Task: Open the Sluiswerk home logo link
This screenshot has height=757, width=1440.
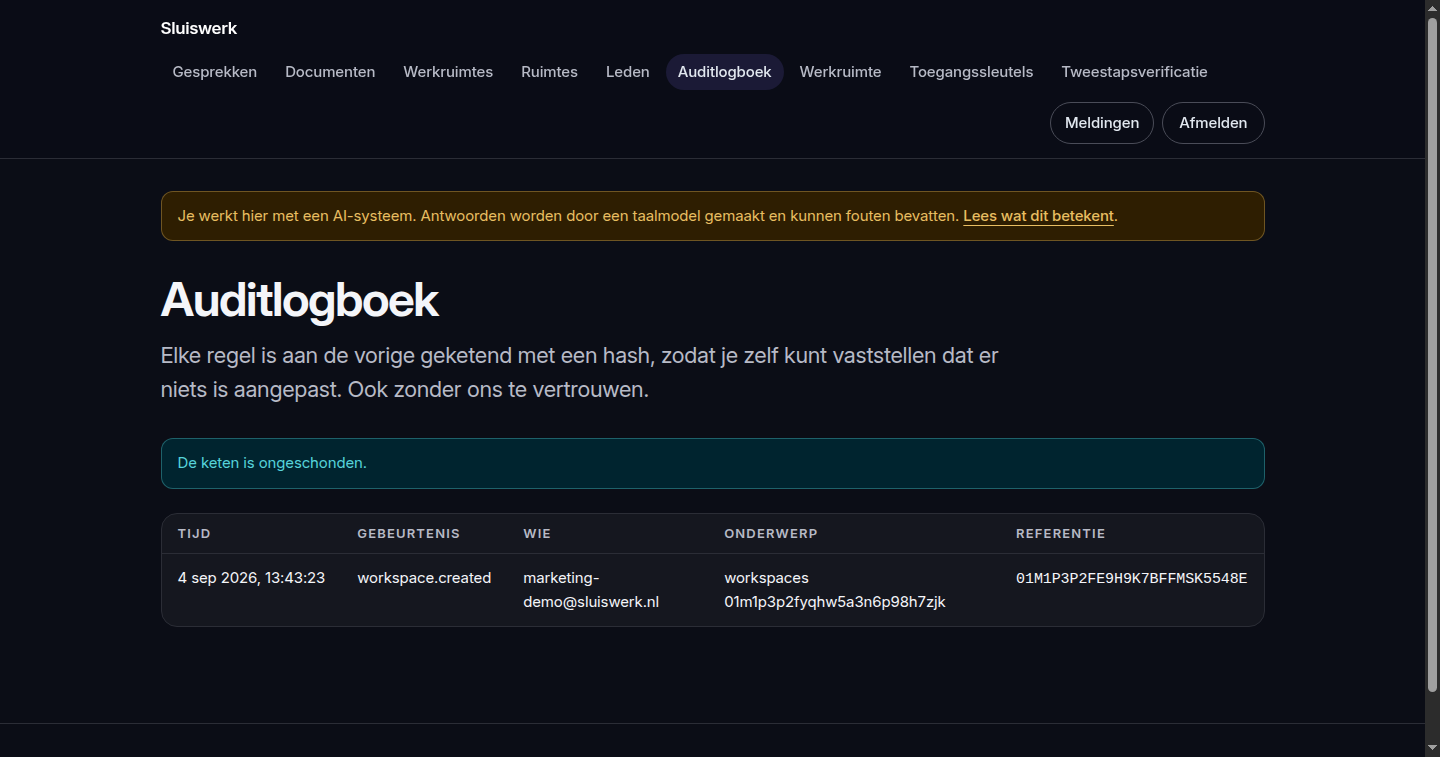Action: [x=198, y=28]
